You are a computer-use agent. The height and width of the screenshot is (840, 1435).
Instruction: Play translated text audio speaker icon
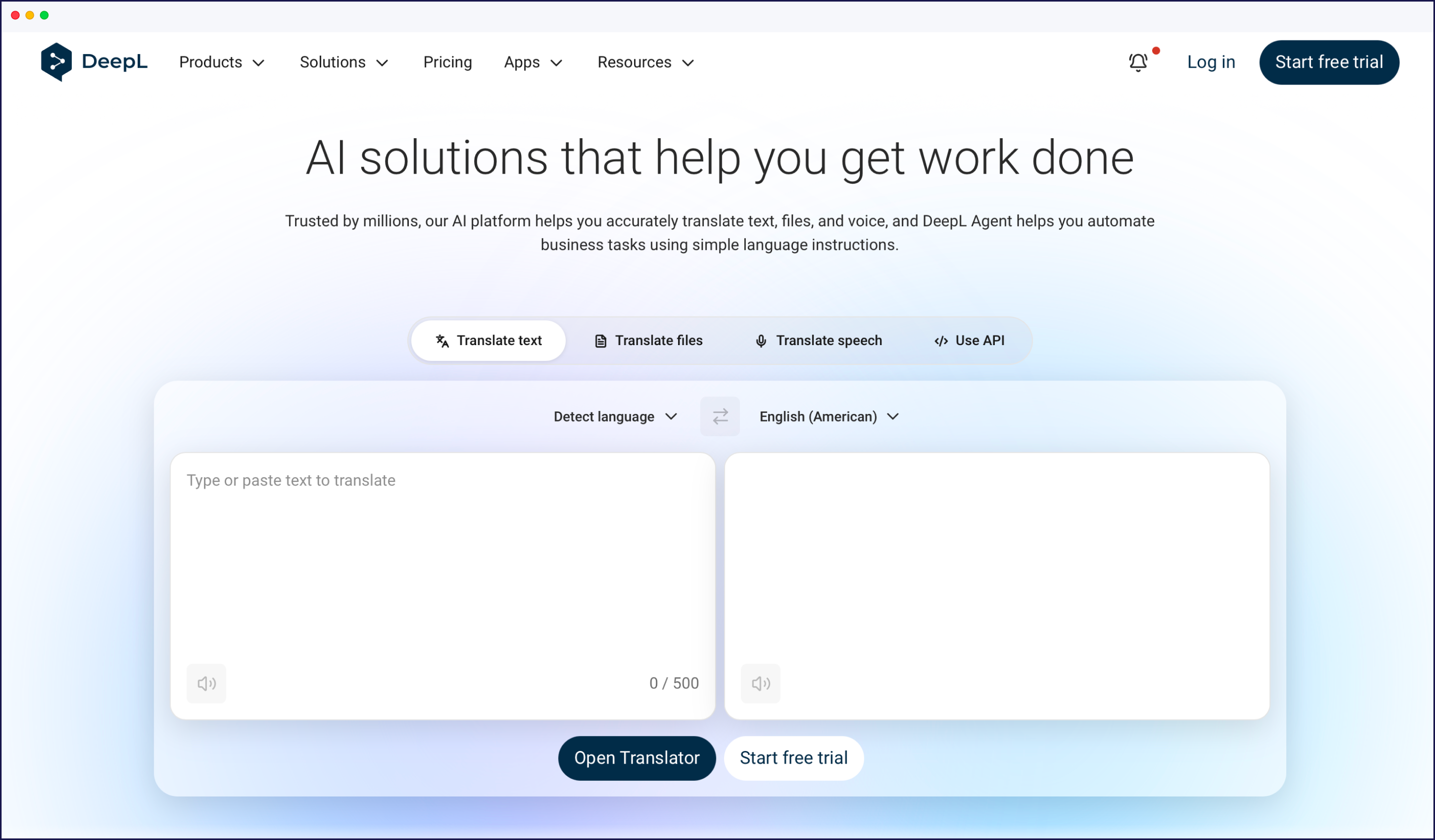[760, 684]
